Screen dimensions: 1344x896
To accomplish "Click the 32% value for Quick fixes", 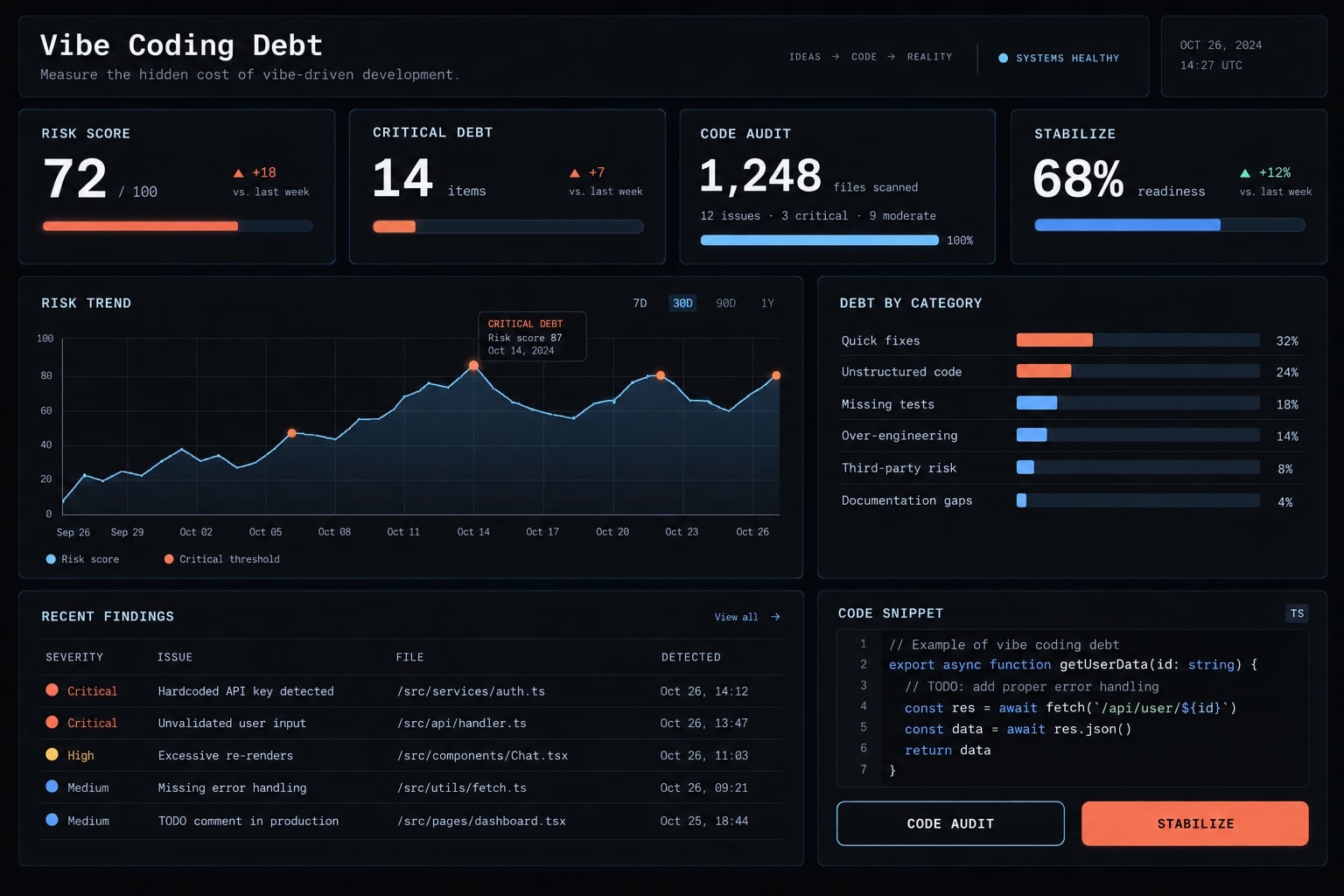I will click(1287, 341).
